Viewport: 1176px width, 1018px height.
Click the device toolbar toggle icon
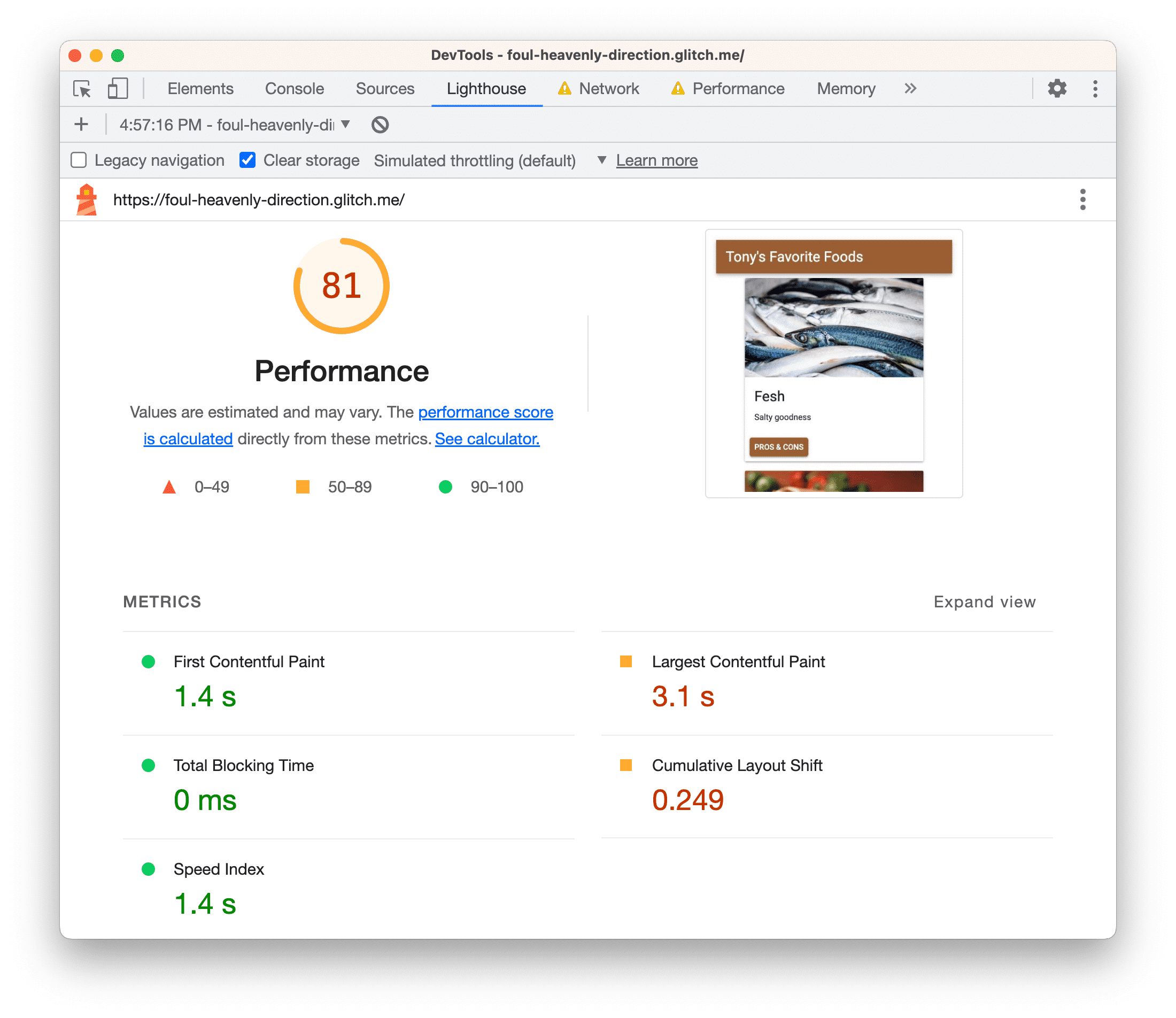tap(117, 88)
